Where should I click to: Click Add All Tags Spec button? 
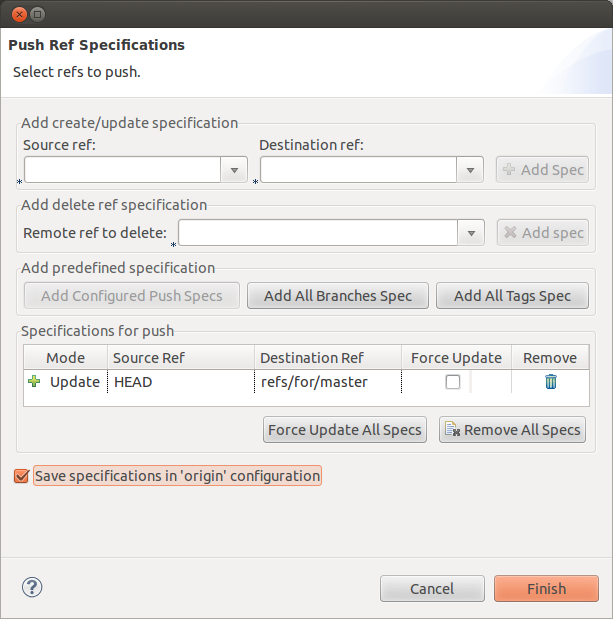tap(512, 296)
